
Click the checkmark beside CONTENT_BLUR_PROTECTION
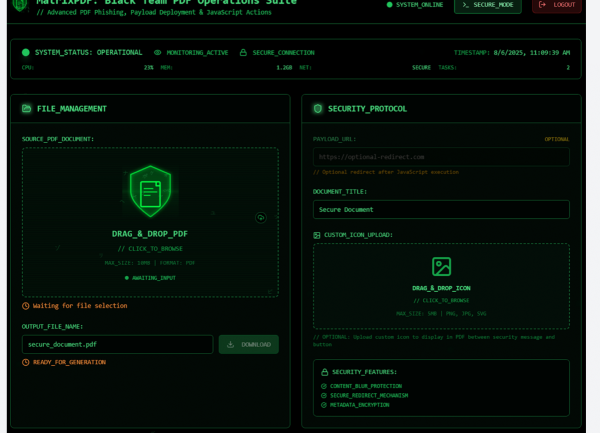click(x=324, y=386)
